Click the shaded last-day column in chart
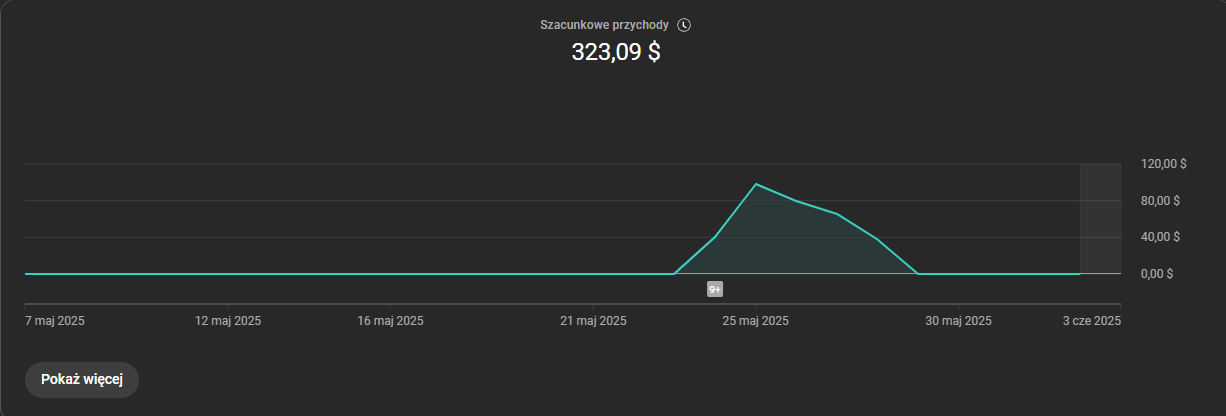The image size is (1226, 416). 1100,218
